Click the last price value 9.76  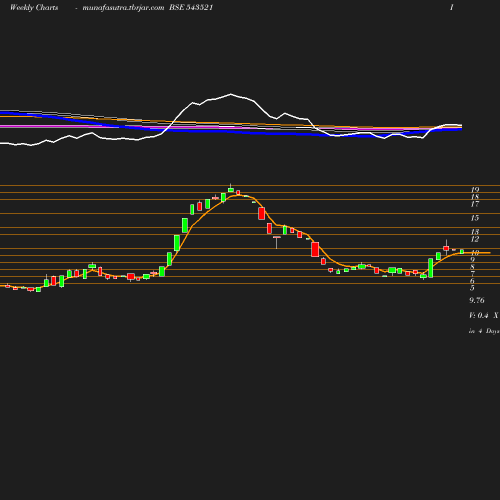click(477, 300)
